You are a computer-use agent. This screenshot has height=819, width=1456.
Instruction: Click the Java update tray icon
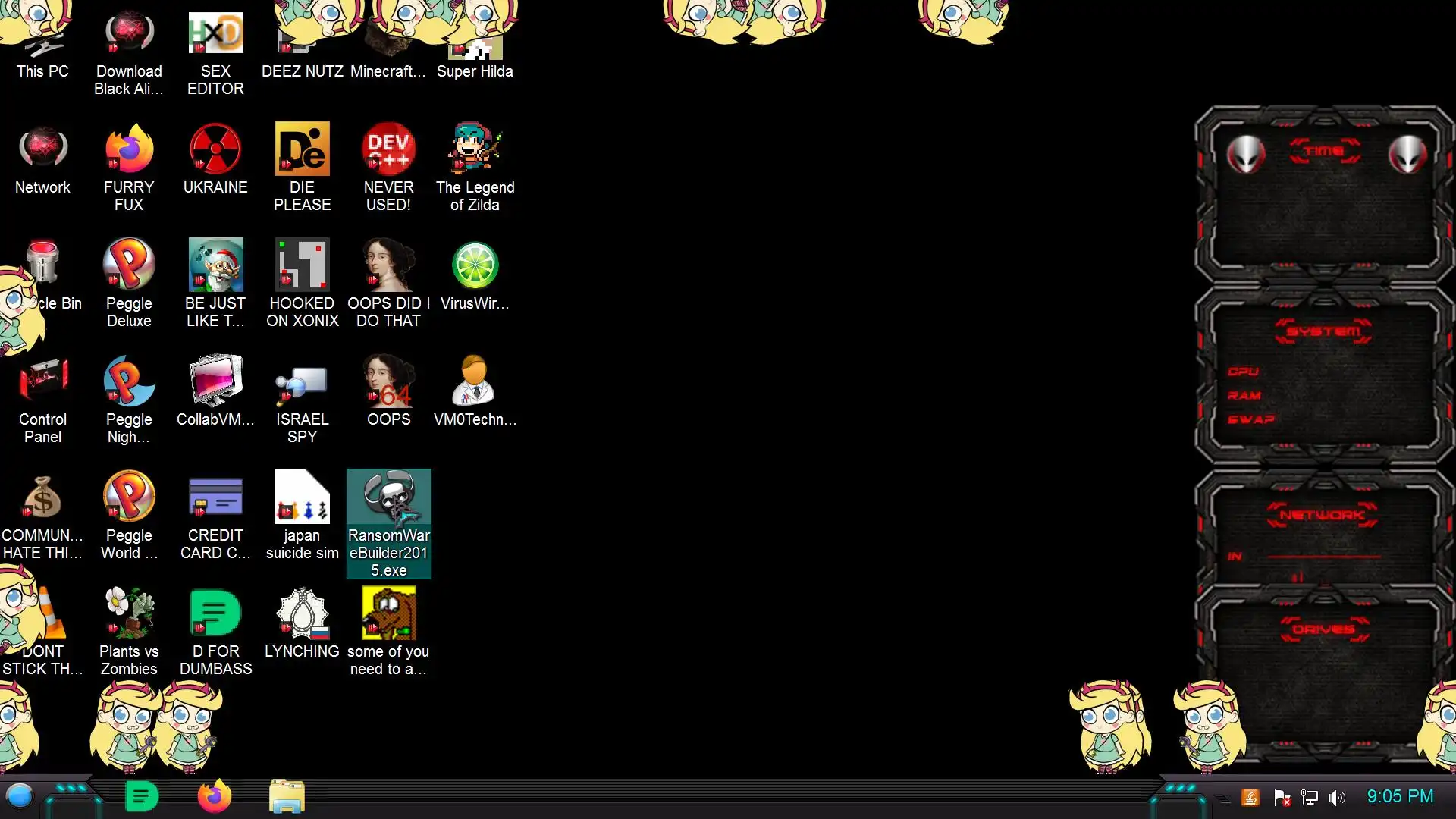click(1250, 797)
